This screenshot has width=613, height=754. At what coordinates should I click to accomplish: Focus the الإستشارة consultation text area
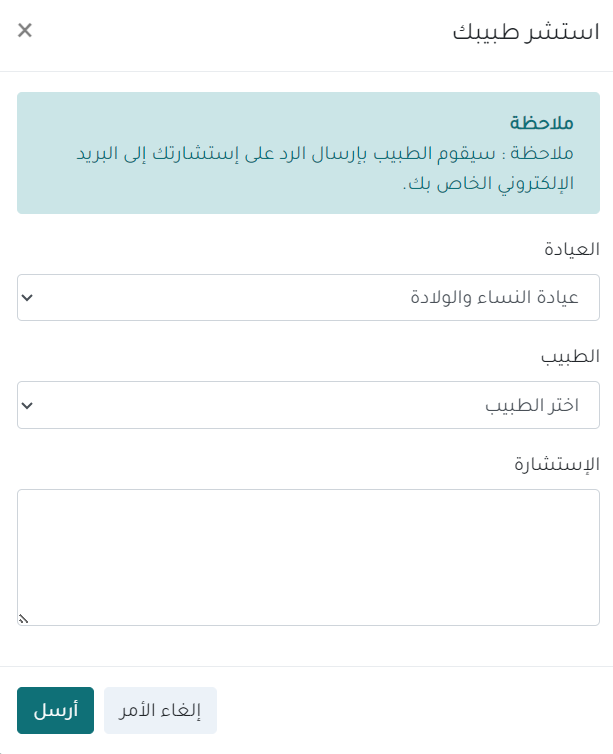pos(308,557)
